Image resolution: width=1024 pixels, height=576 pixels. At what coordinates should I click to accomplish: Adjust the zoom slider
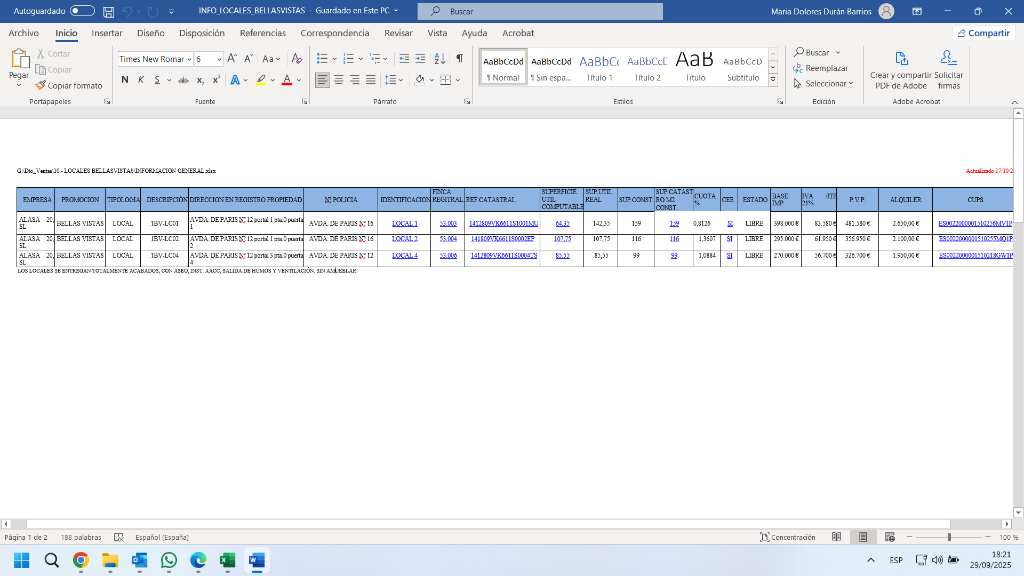[949, 537]
